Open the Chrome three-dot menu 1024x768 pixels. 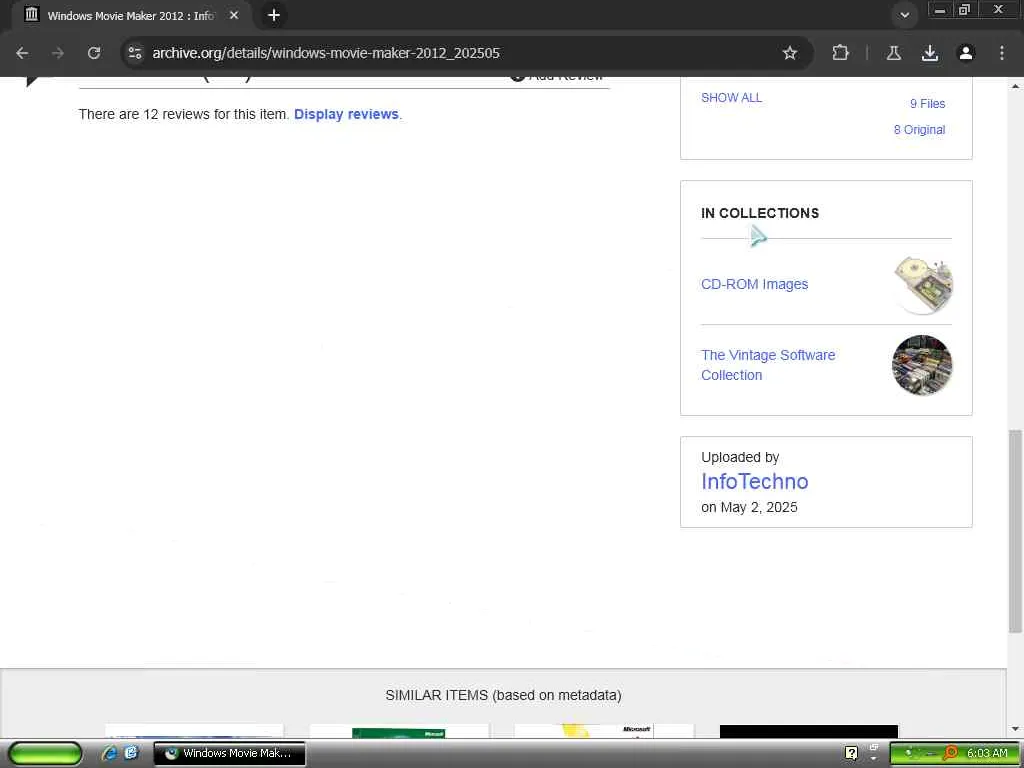coord(1002,53)
